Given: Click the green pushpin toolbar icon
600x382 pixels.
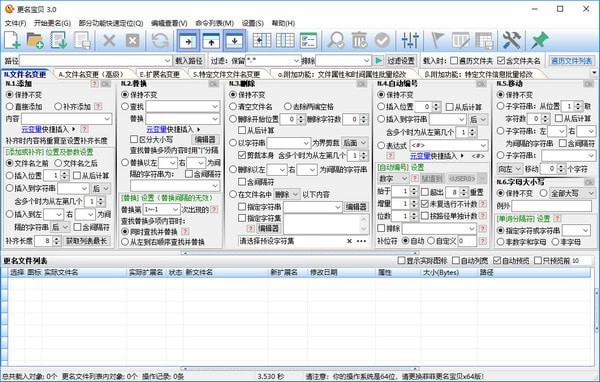Looking at the screenshot, I should pyautogui.click(x=540, y=40).
